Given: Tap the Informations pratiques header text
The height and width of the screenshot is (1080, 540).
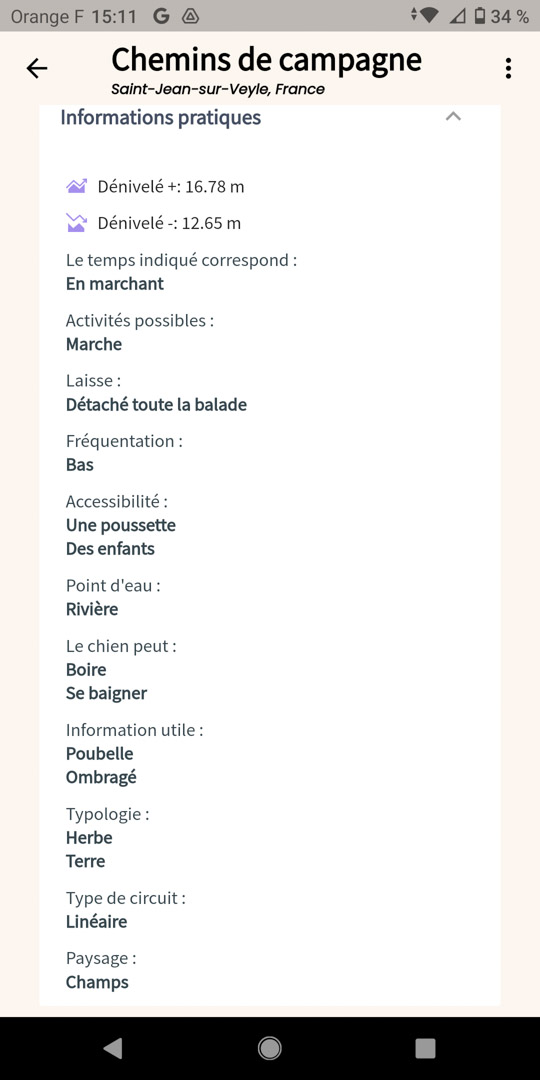Looking at the screenshot, I should click(x=160, y=118).
